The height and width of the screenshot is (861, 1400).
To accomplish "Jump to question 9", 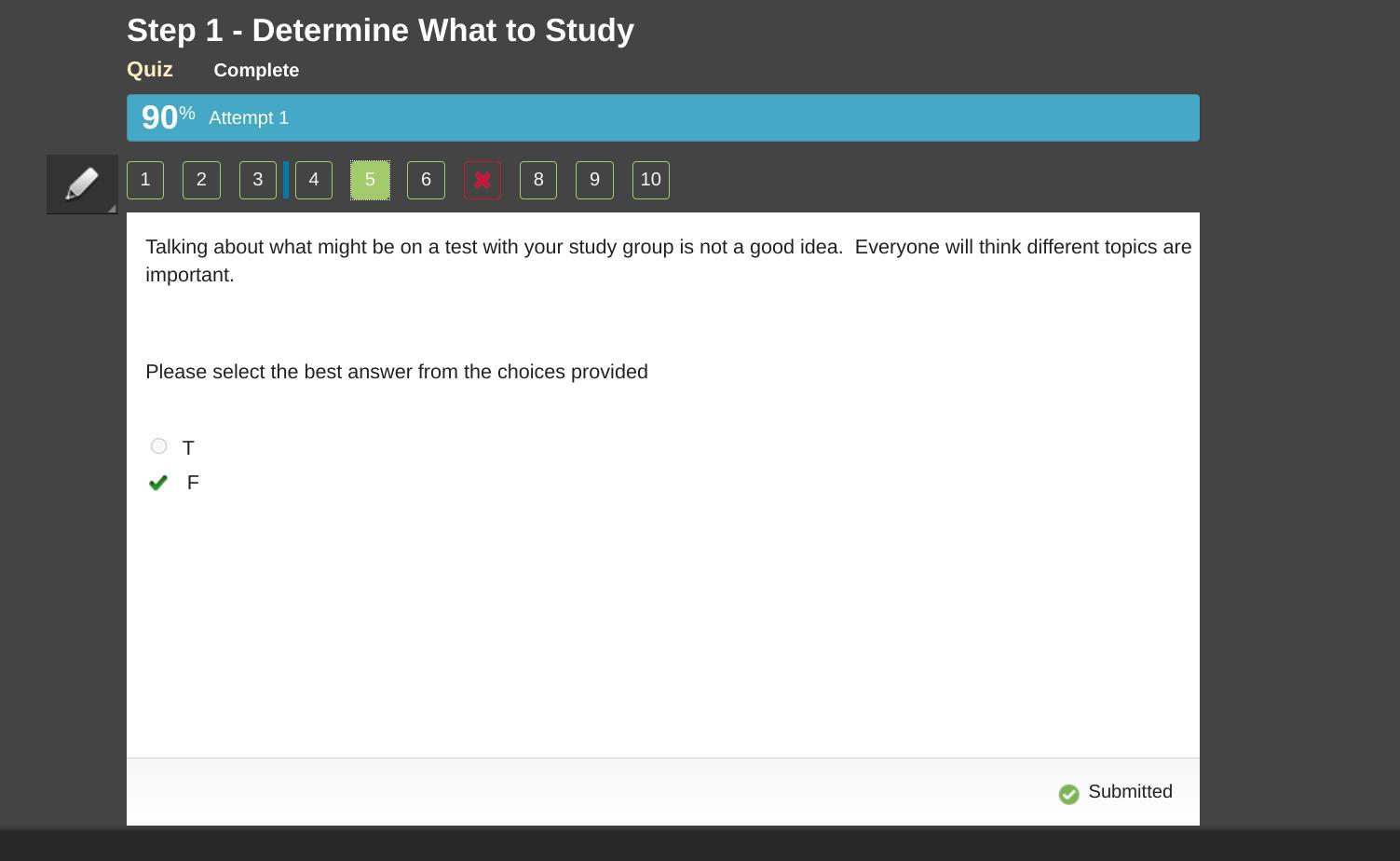I will click(594, 180).
